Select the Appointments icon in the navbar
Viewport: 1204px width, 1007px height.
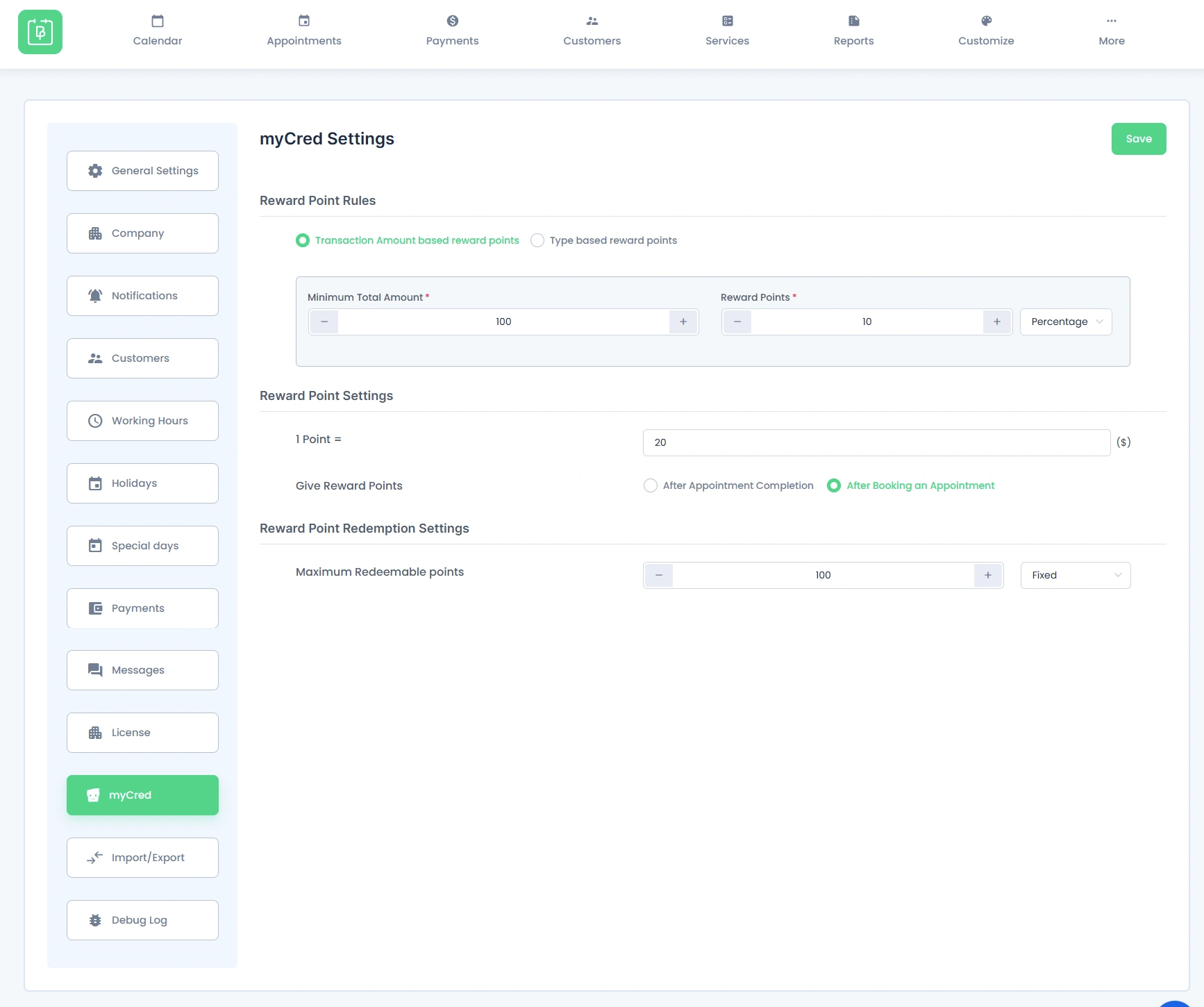click(303, 29)
